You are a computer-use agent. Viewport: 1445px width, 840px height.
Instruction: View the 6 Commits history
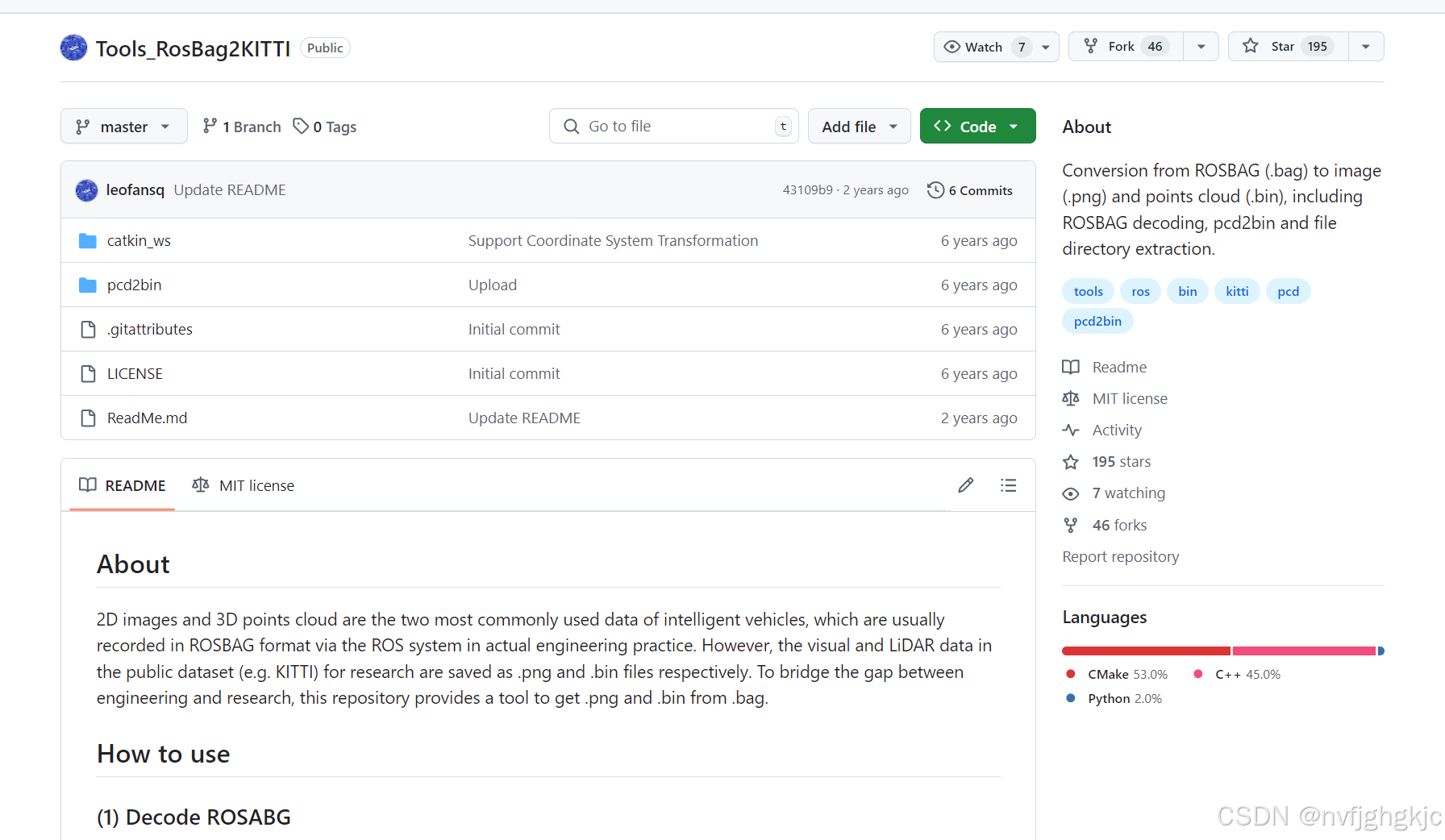tap(970, 190)
